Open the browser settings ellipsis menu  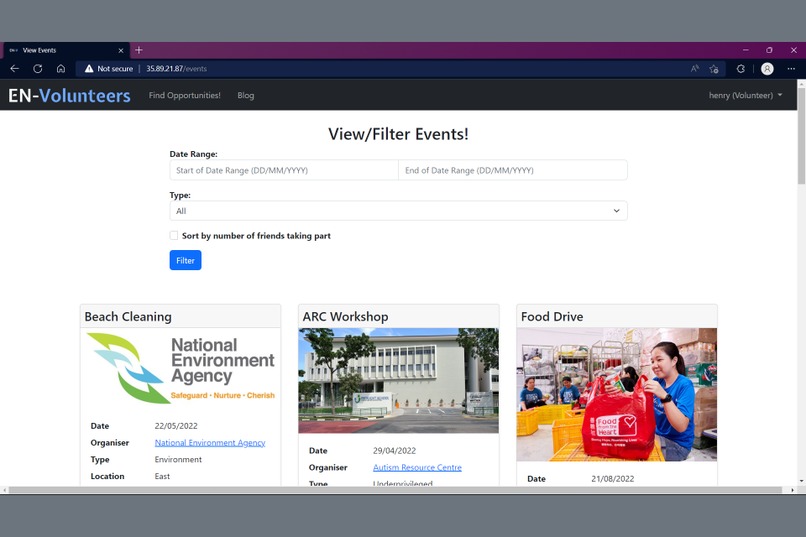pyautogui.click(x=791, y=68)
